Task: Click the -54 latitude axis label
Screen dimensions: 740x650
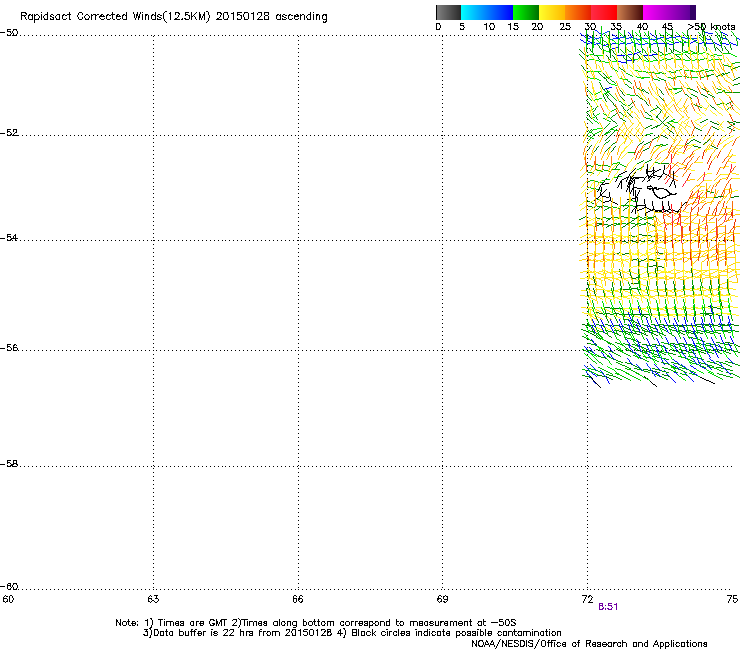Action: pos(9,238)
